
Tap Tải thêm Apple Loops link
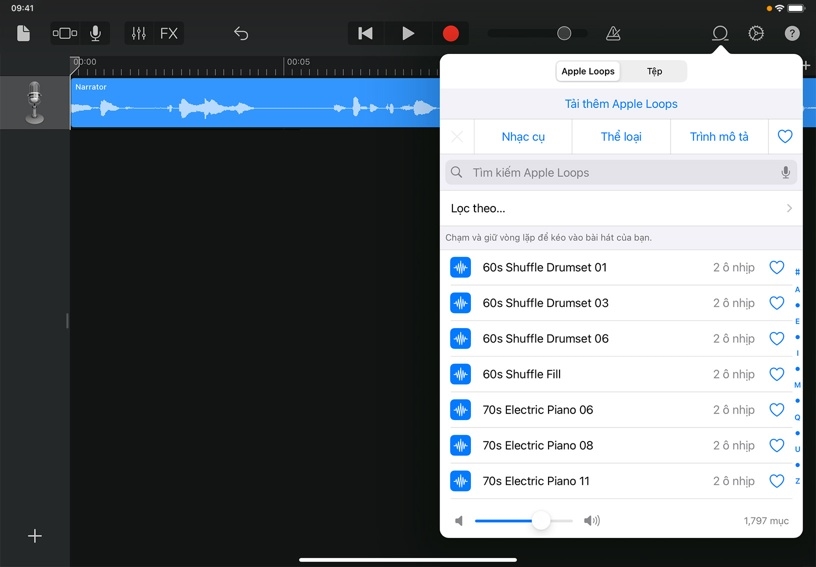(621, 104)
